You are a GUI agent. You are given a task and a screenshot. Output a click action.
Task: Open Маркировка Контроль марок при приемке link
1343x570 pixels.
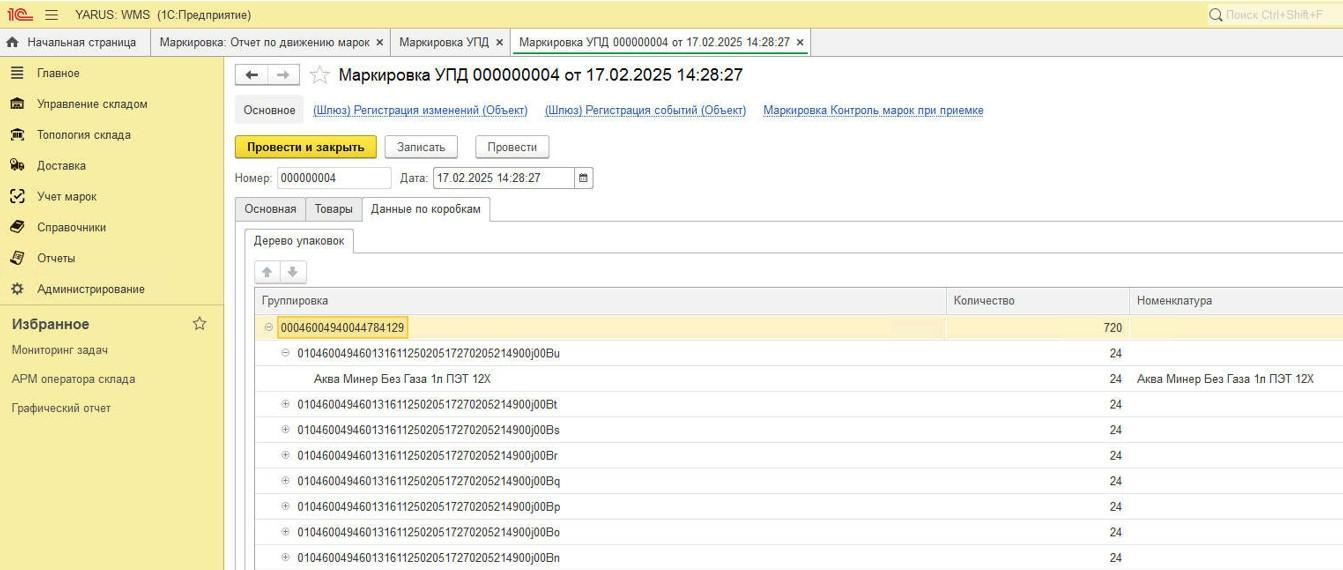pyautogui.click(x=873, y=111)
